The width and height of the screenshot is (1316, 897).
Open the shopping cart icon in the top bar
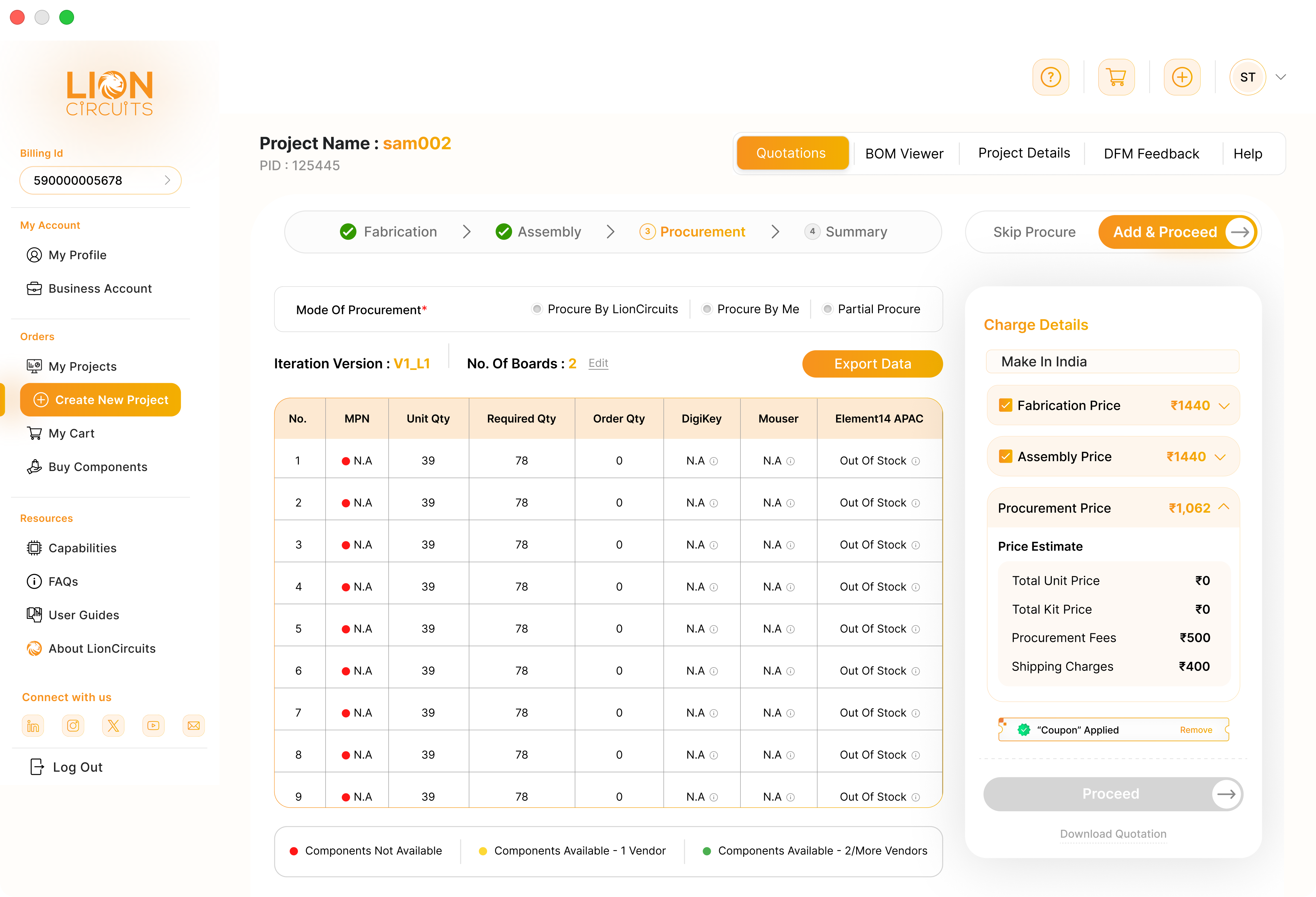tap(1116, 77)
